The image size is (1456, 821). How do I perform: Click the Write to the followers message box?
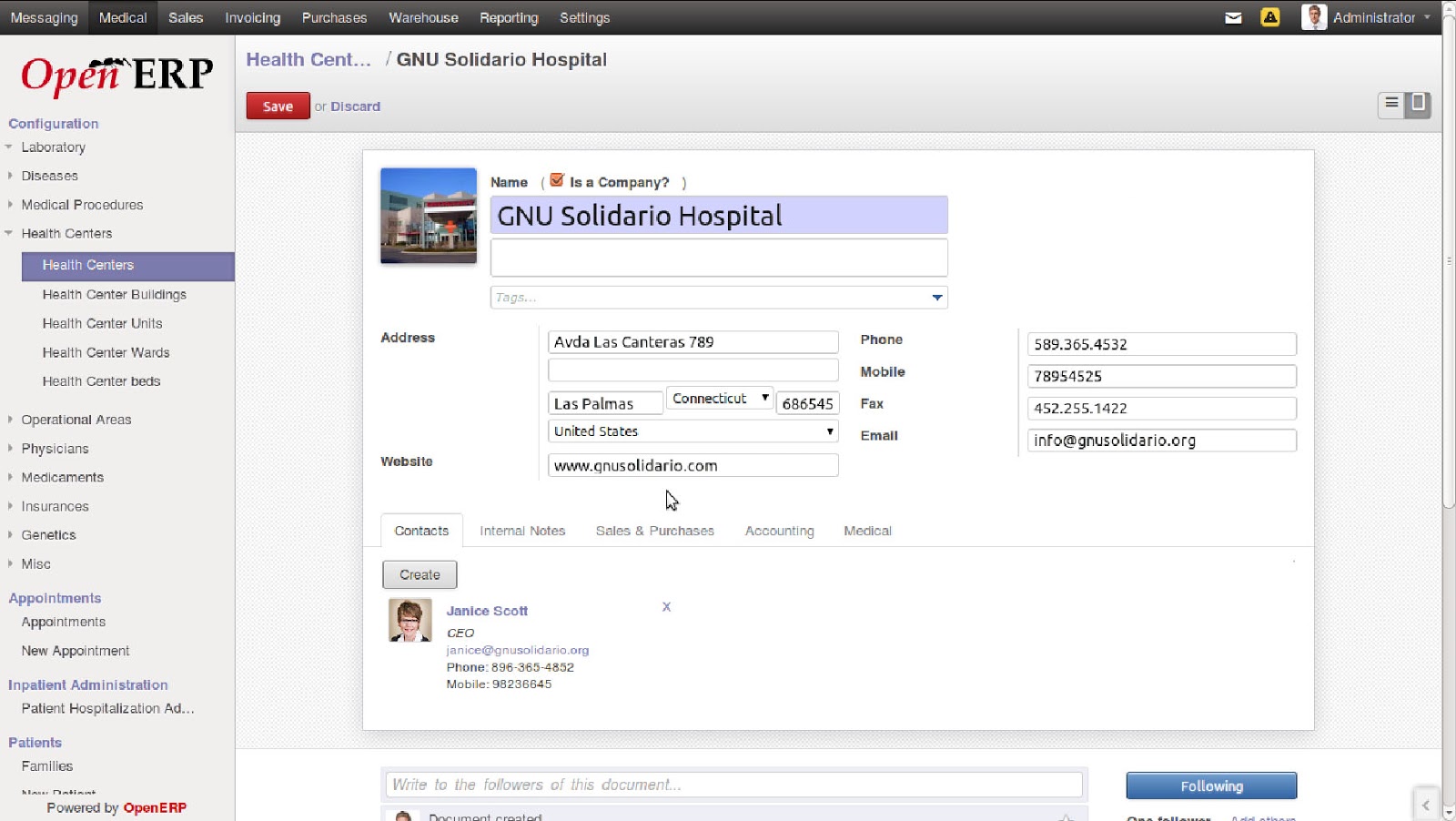733,785
